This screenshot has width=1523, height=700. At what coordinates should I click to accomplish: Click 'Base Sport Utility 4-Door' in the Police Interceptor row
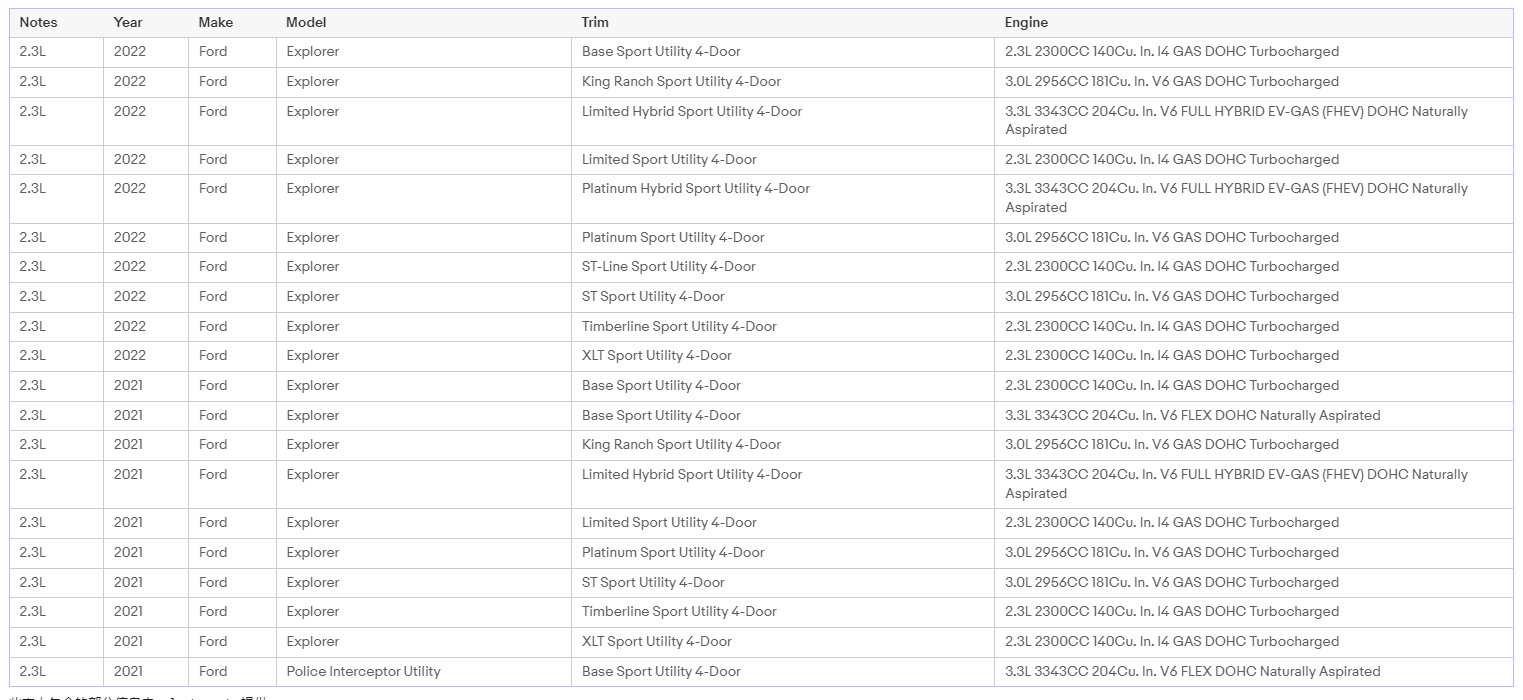661,671
